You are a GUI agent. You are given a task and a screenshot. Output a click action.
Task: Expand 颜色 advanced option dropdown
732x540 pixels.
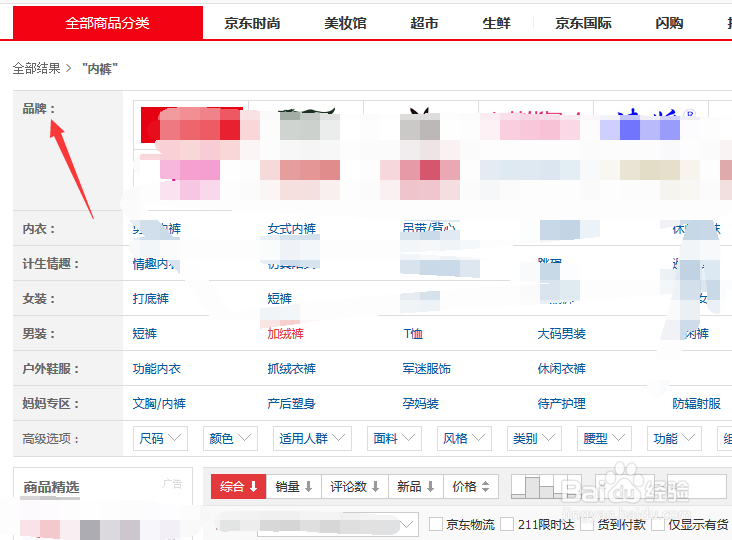click(230, 438)
